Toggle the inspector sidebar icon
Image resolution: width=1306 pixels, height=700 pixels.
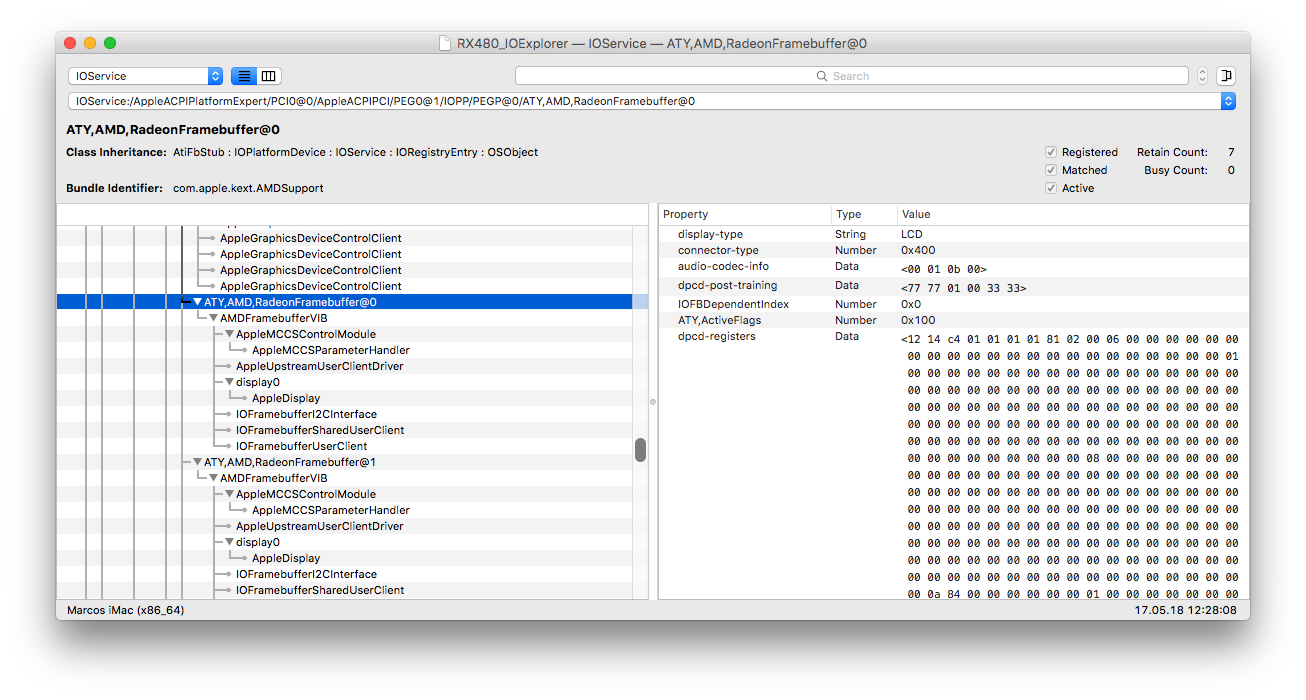tap(1226, 76)
